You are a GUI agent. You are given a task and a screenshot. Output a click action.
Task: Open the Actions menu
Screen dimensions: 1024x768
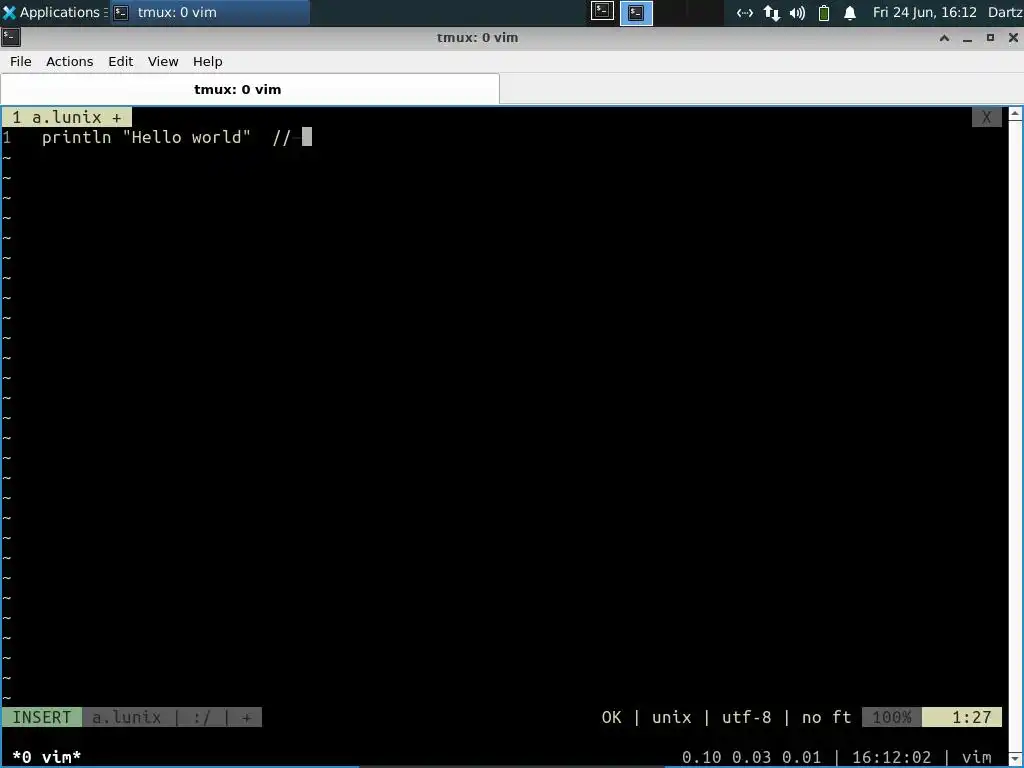coord(69,61)
